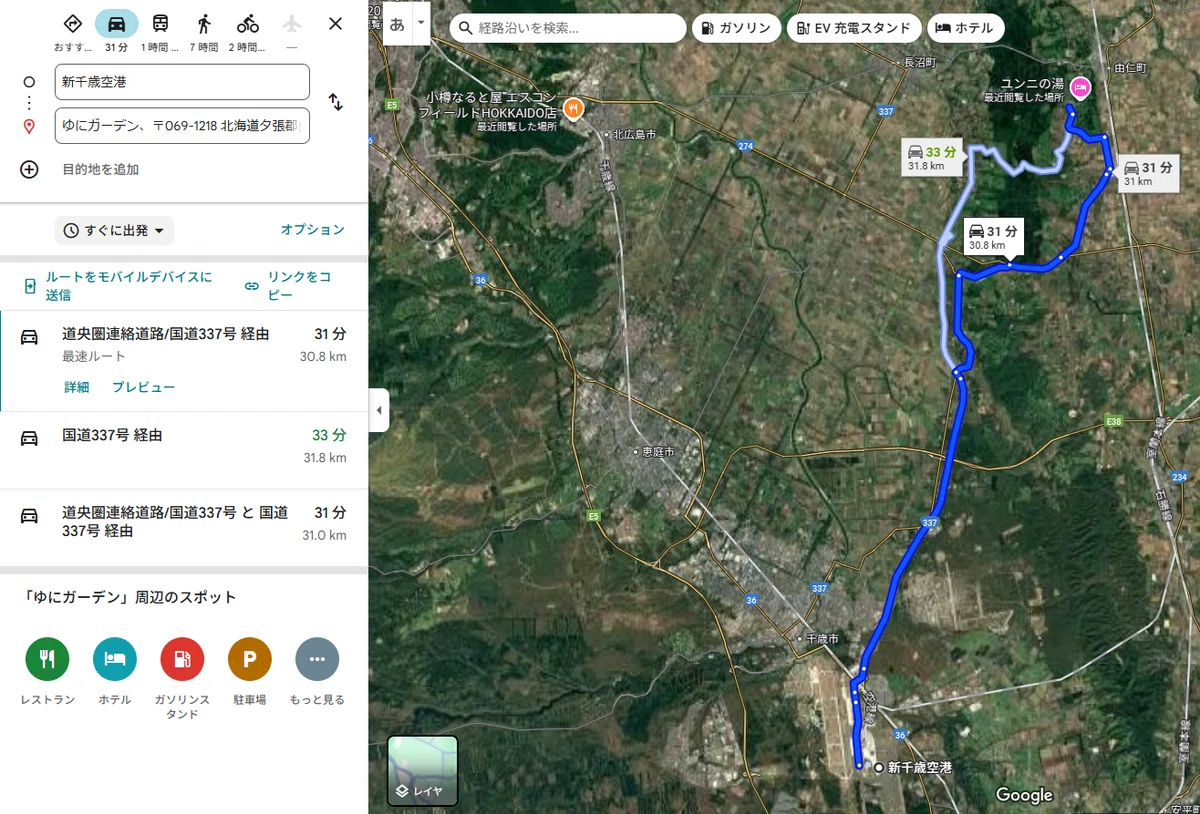Open the レイヤ map layers thumbnail
Image resolution: width=1200 pixels, height=814 pixels.
pyautogui.click(x=423, y=771)
